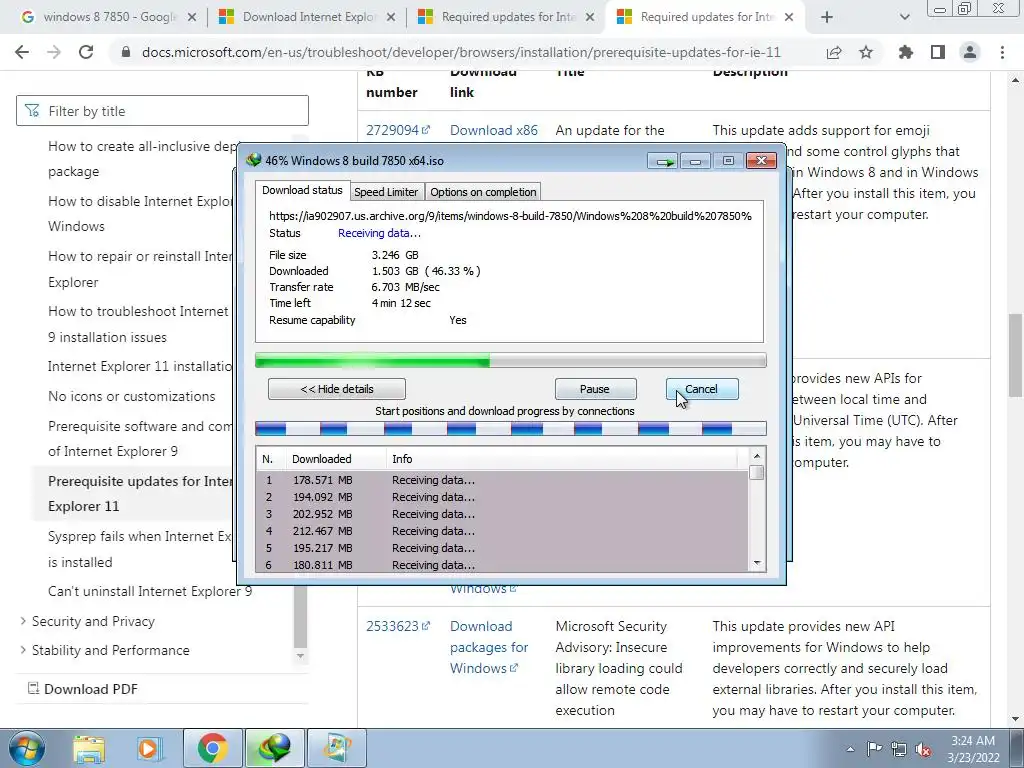Click the Chrome taskbar icon
Screen dimensions: 1024x768
(212, 748)
